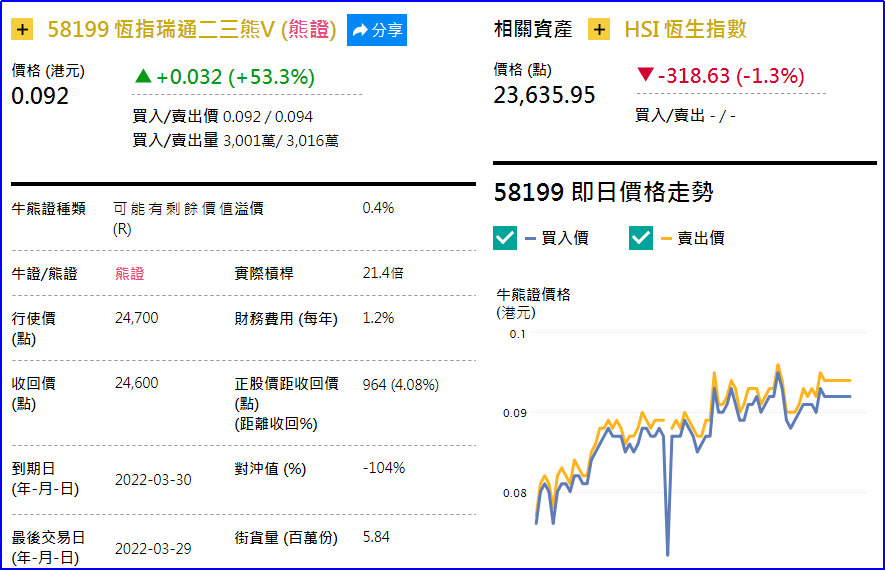Click the 實際槓桿 label
Screen dimensions: 885x570
pos(264,273)
